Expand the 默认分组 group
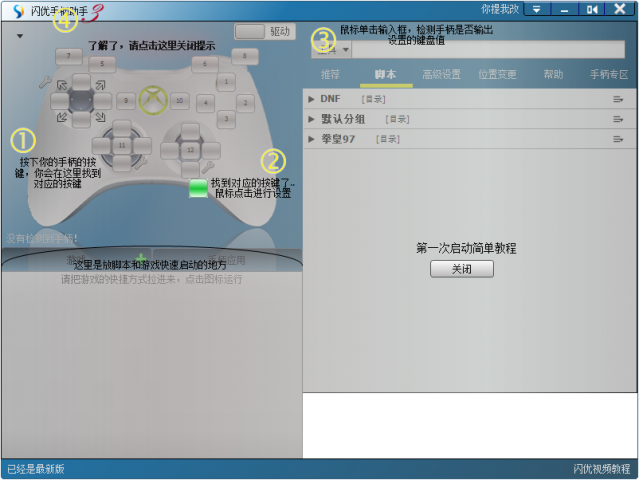Image resolution: width=639 pixels, height=480 pixels. click(312, 119)
